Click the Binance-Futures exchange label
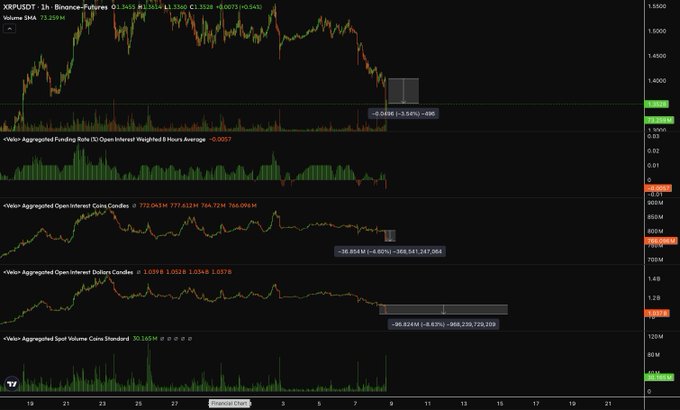 (x=81, y=7)
